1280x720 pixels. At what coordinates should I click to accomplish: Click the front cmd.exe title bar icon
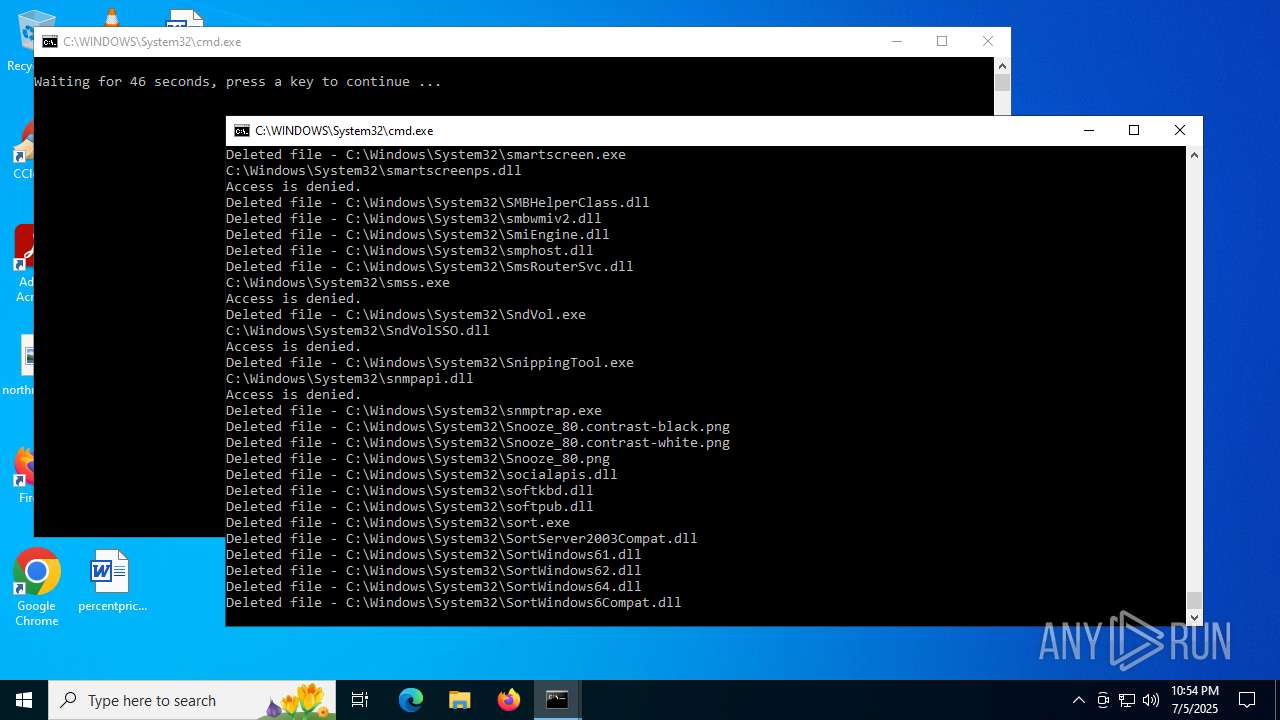click(x=241, y=131)
